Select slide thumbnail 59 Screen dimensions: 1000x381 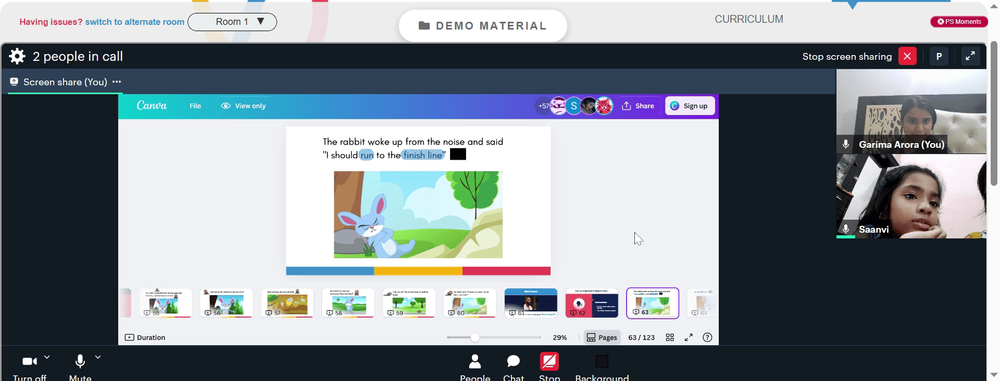pos(409,303)
